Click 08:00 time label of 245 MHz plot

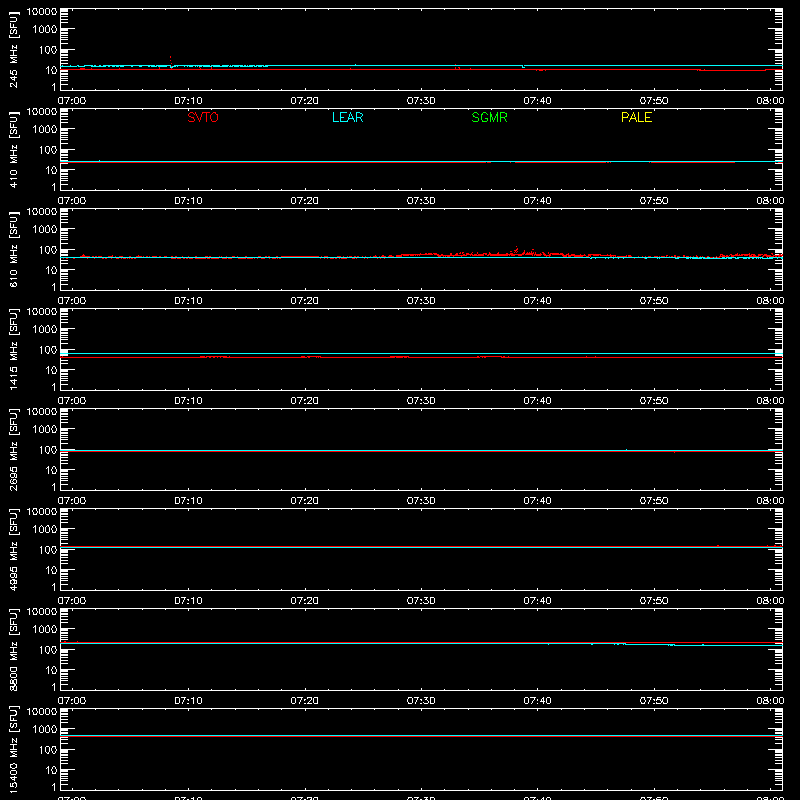click(x=770, y=101)
